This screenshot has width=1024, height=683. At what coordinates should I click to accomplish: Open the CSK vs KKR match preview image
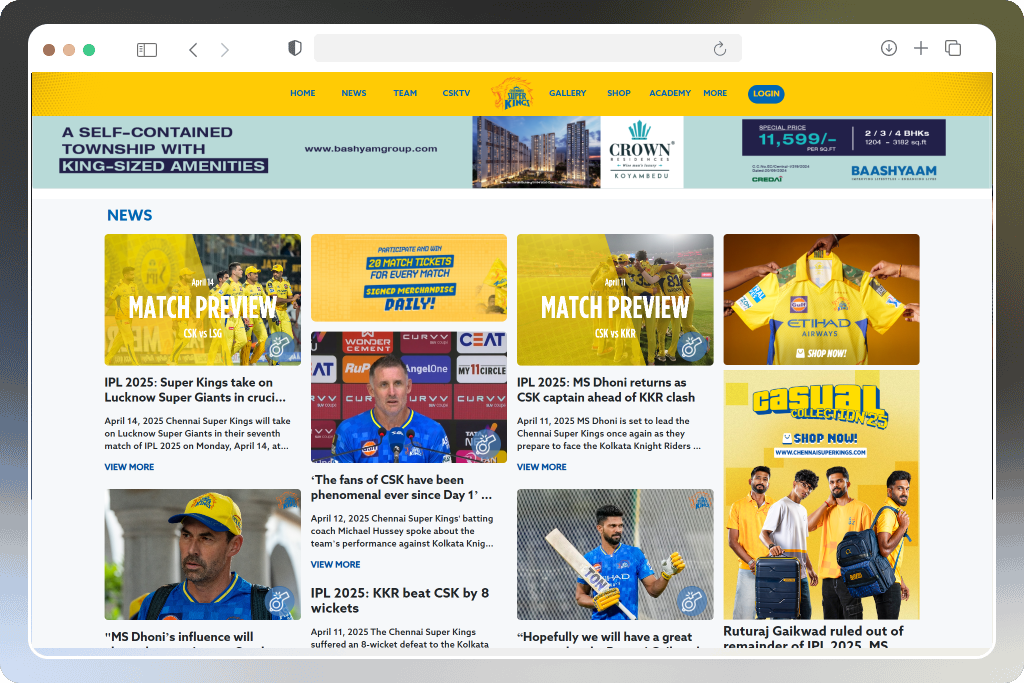pos(615,300)
